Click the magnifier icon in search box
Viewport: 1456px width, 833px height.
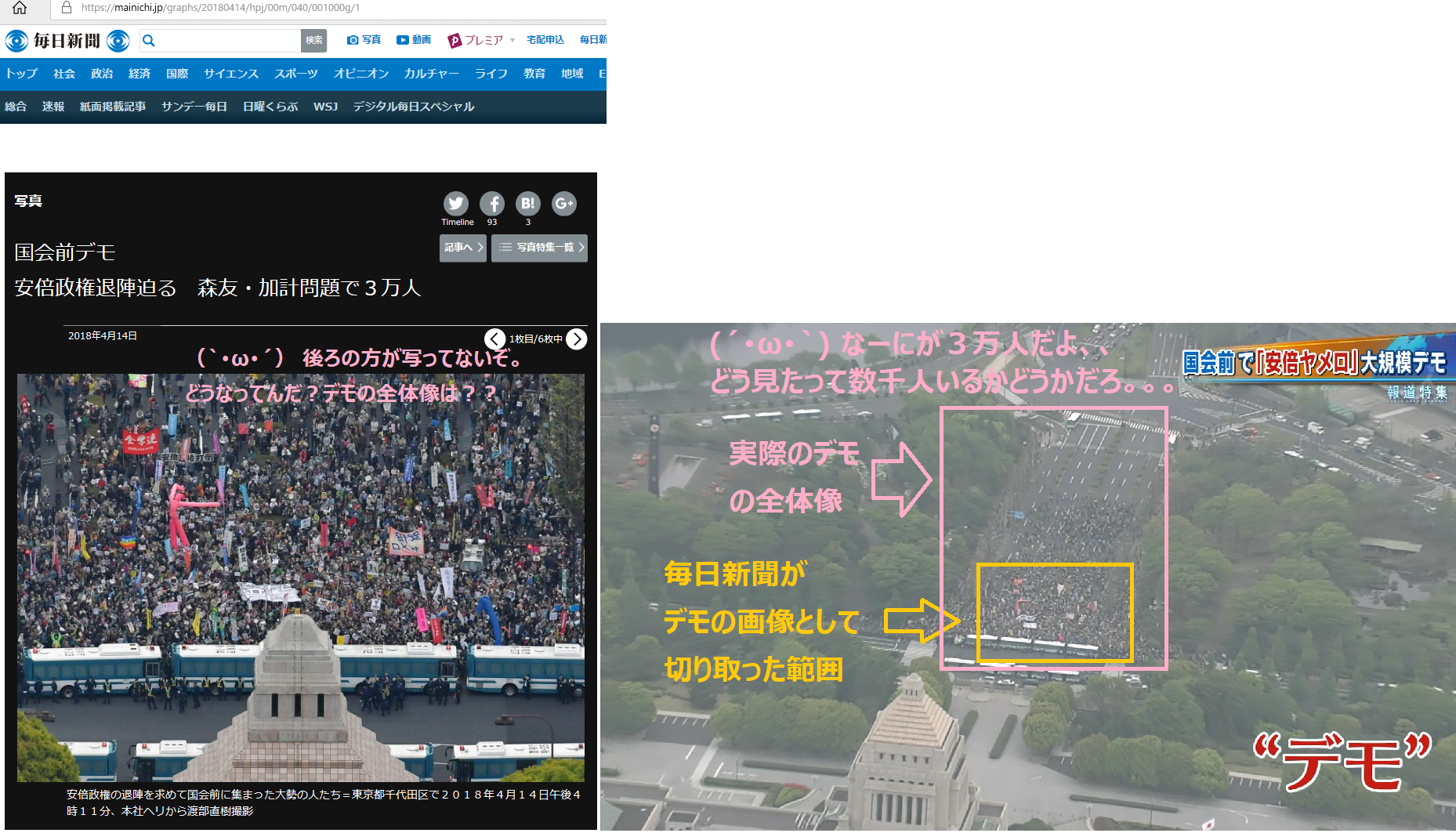click(x=149, y=41)
